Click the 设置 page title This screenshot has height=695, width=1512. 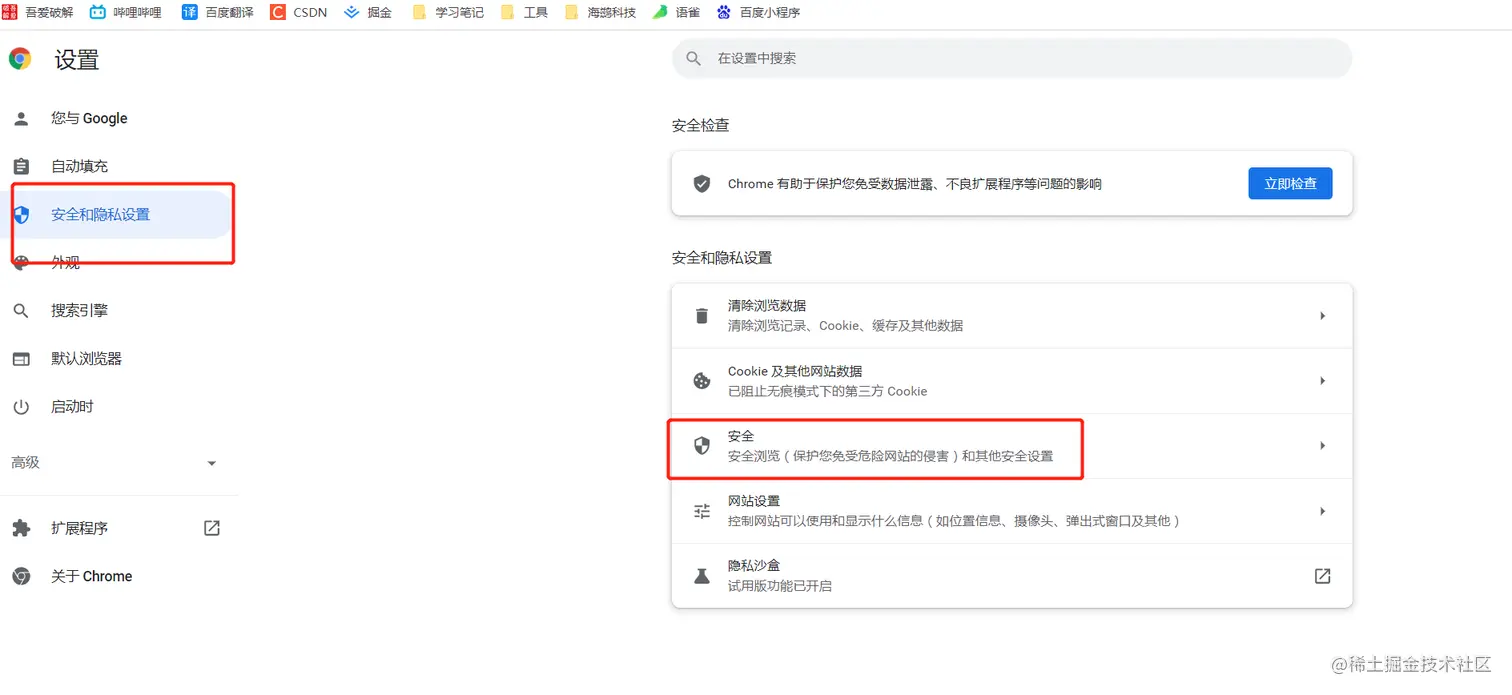click(77, 60)
